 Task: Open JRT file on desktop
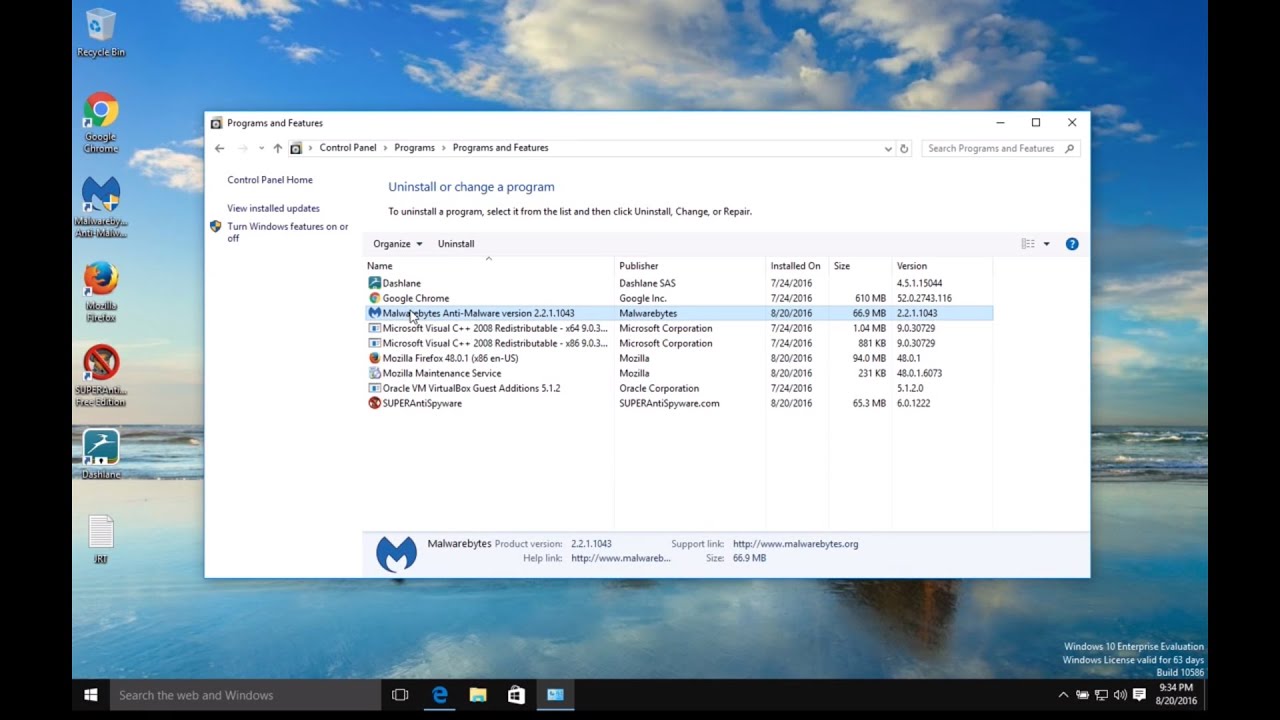(101, 540)
